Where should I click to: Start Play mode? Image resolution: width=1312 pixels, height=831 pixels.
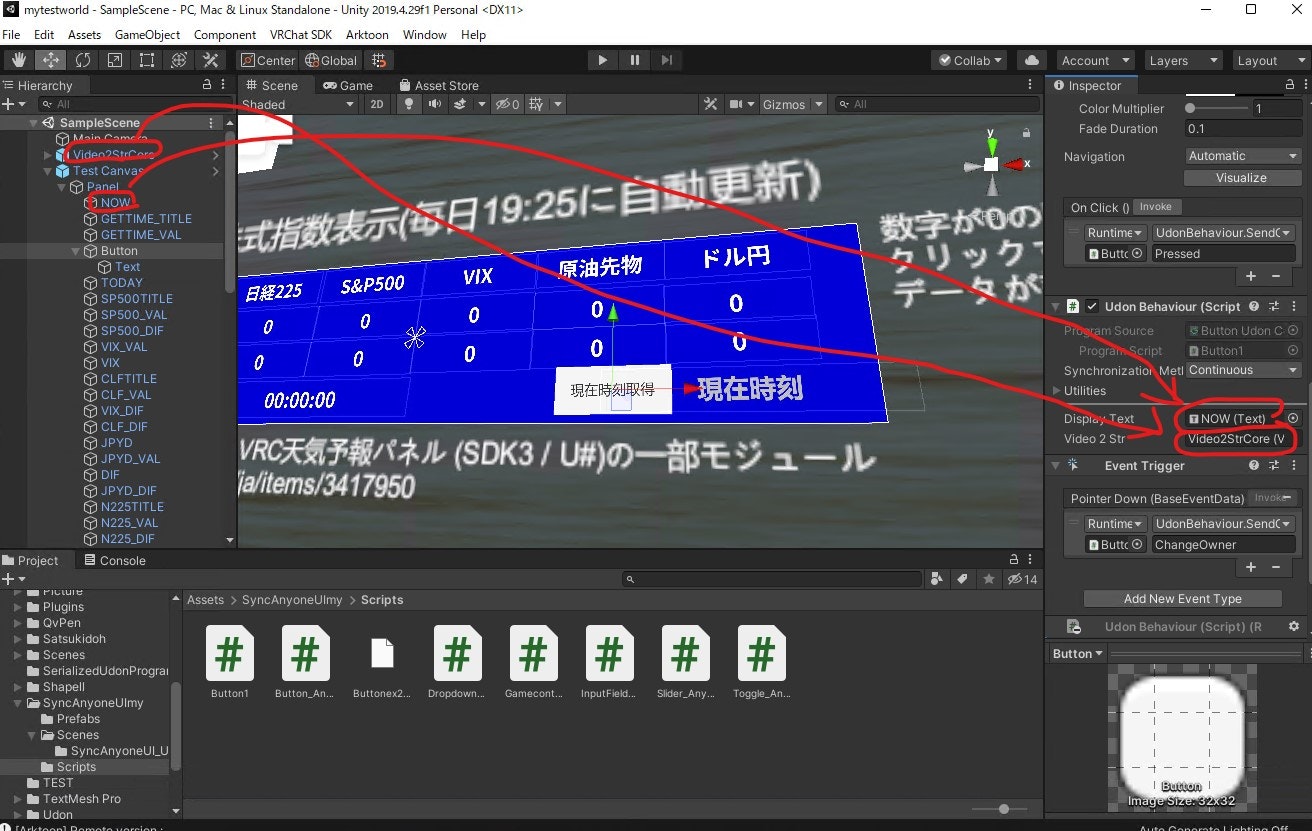[x=602, y=60]
